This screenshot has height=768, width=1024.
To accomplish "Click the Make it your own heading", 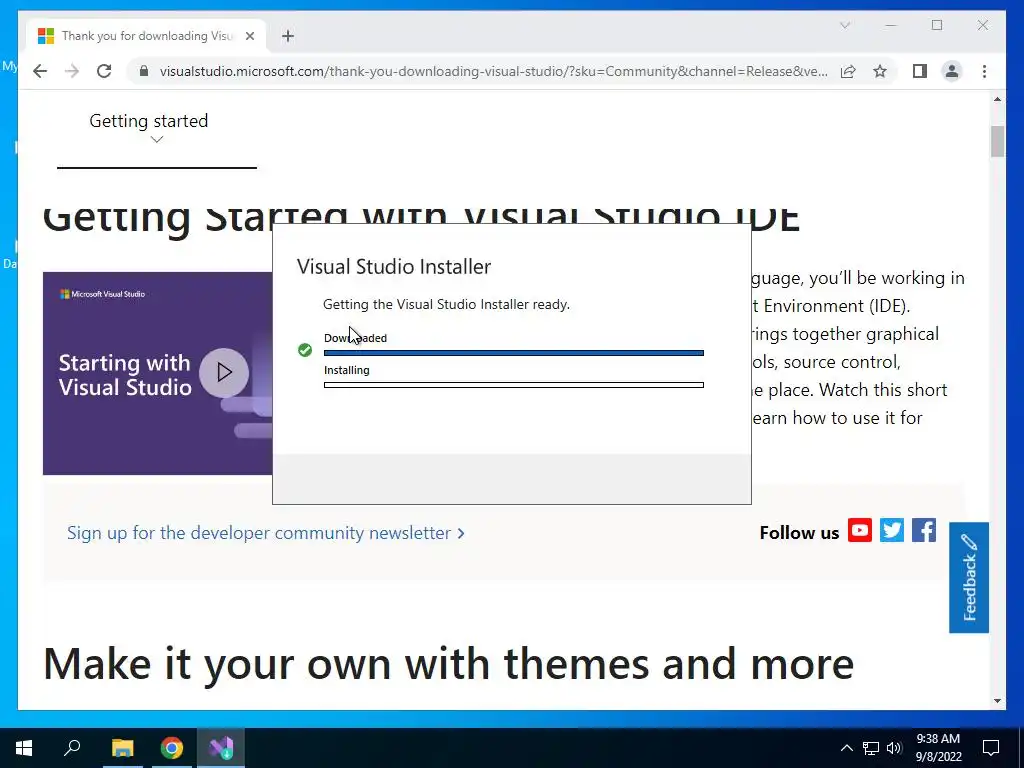I will pos(448,664).
